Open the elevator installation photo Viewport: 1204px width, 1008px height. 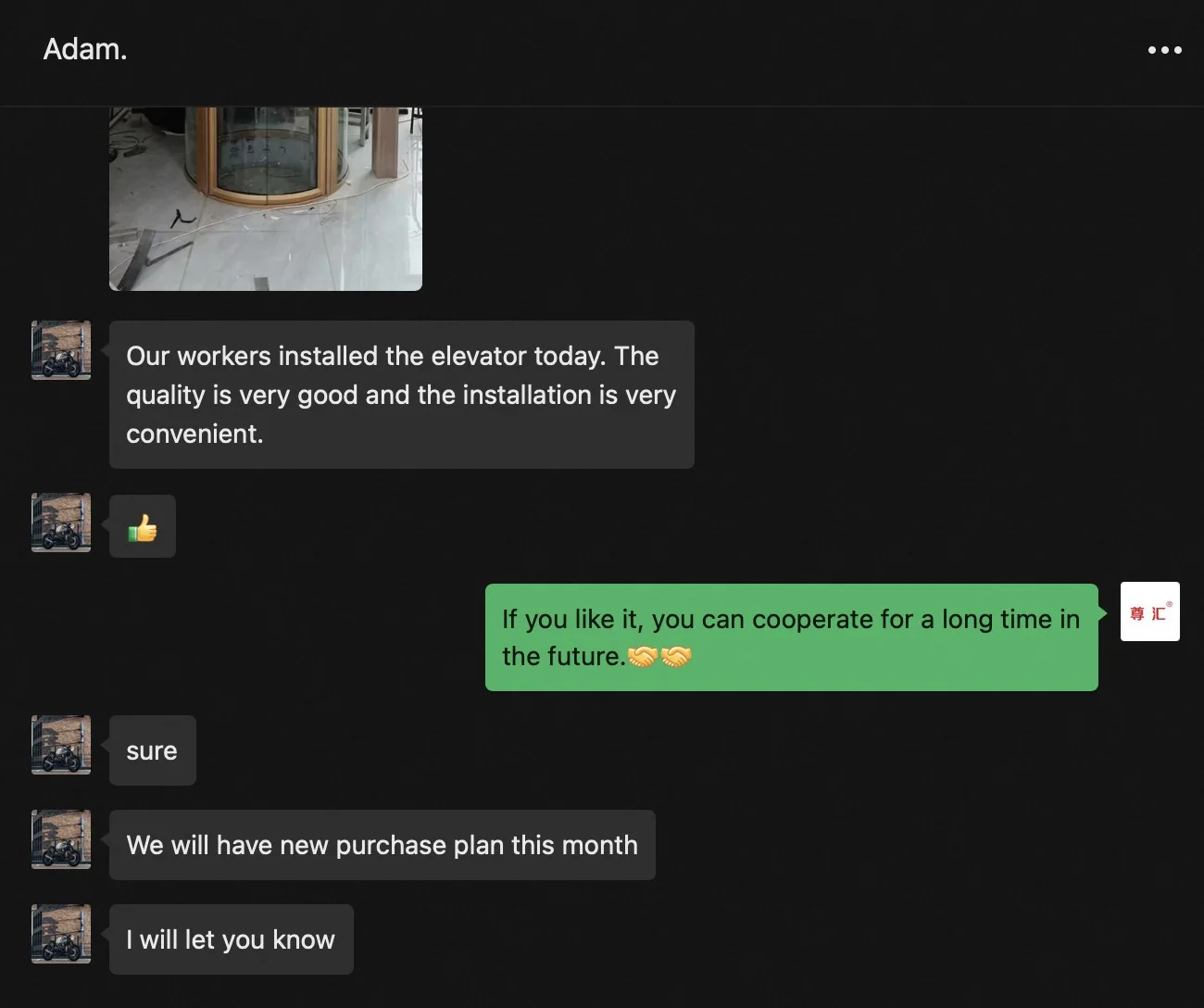pyautogui.click(x=266, y=198)
